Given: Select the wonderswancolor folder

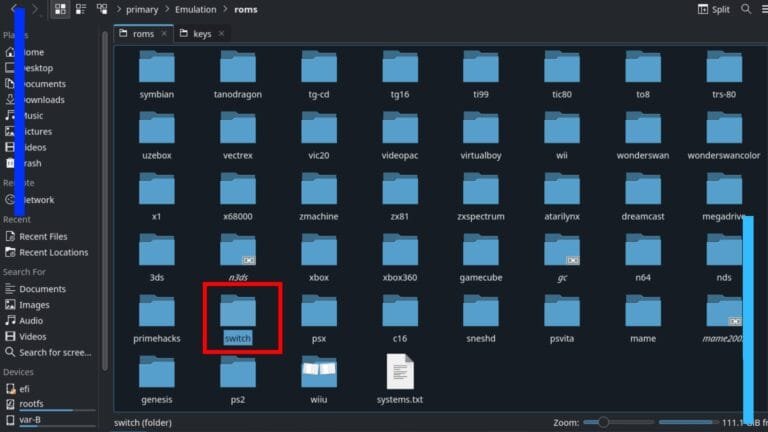Looking at the screenshot, I should pos(724,135).
